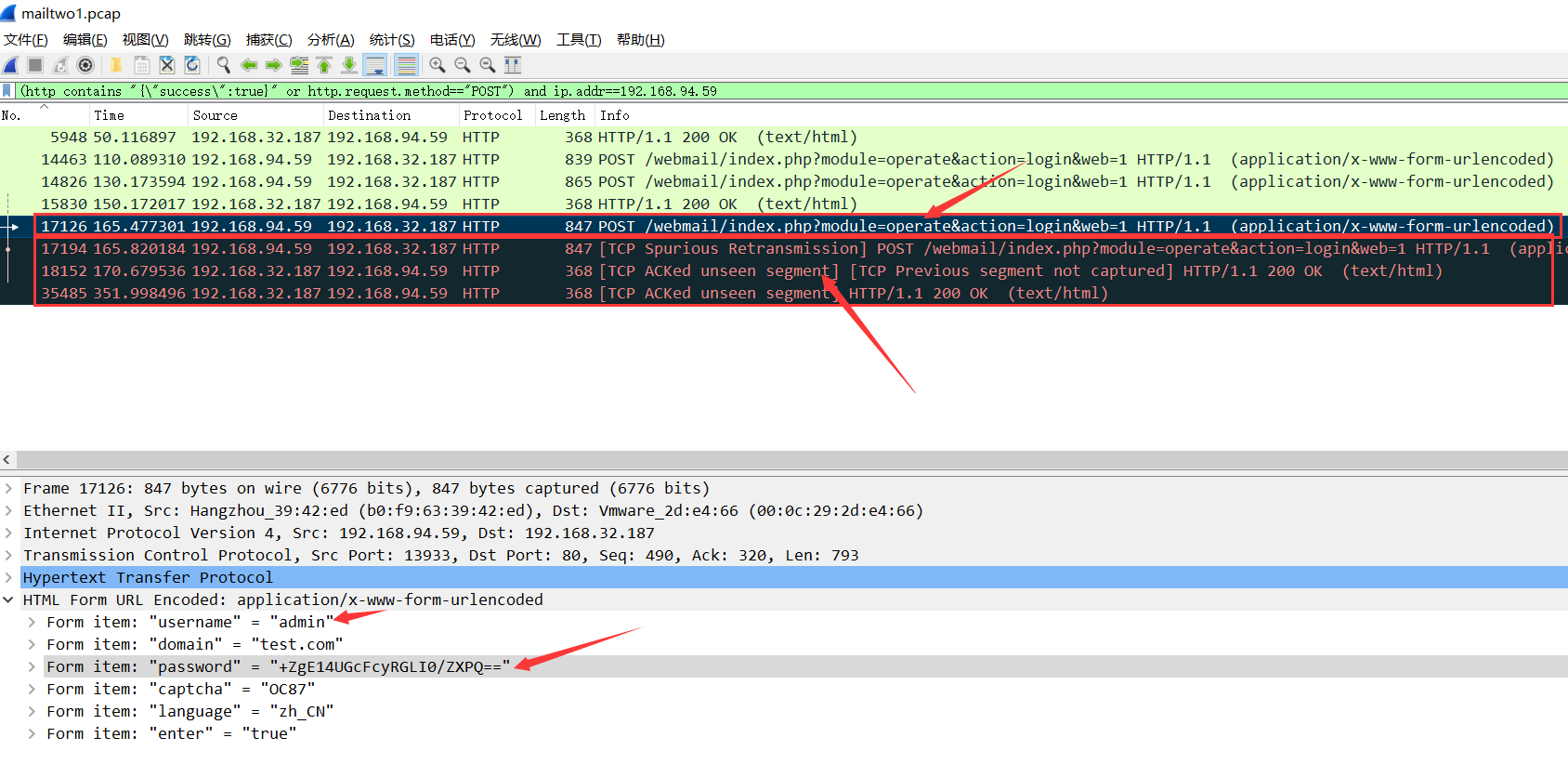Open the 统计(S) menu
This screenshot has height=764, width=1568.
tap(392, 40)
